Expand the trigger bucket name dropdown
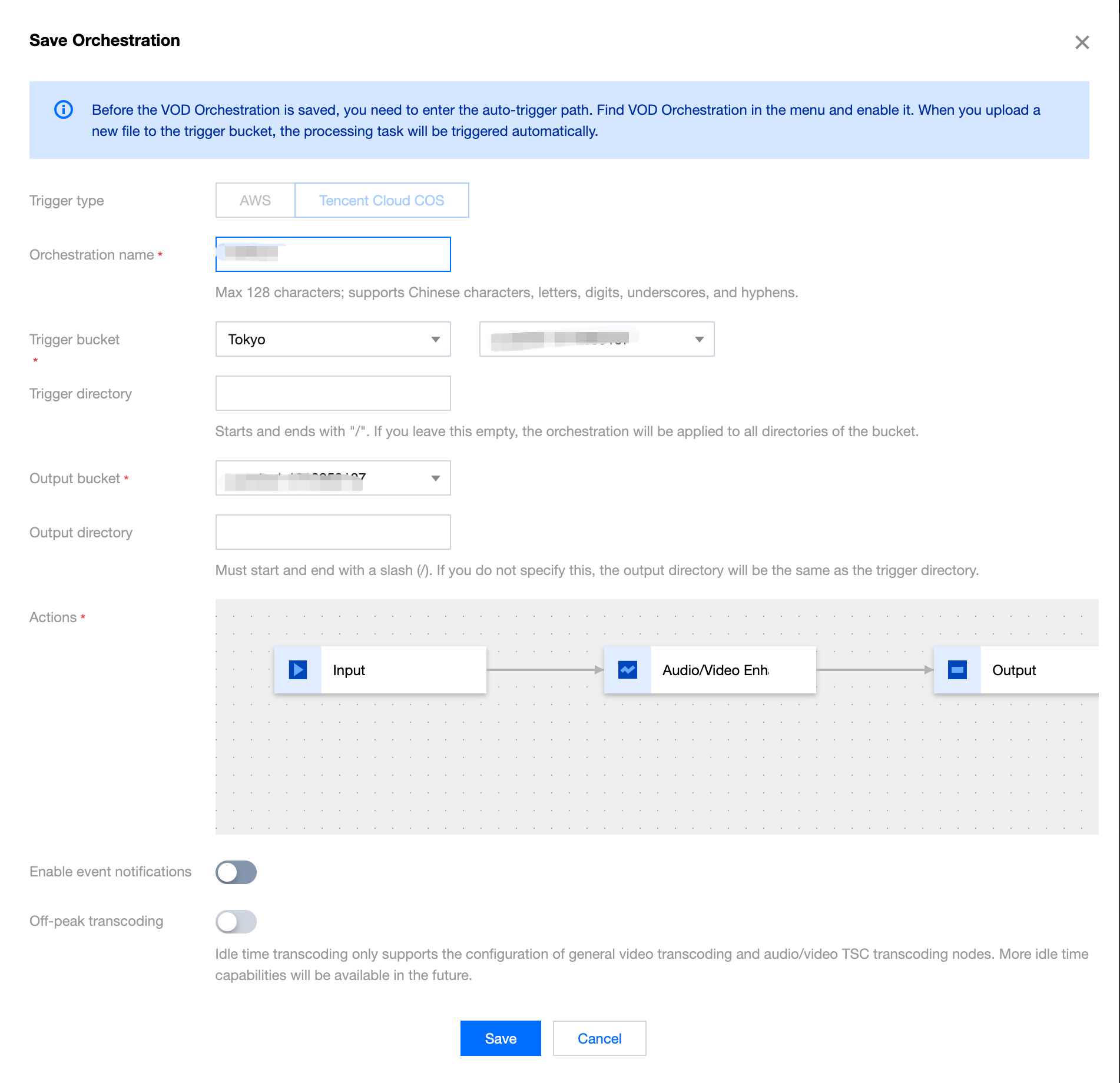This screenshot has width=1120, height=1083. (x=597, y=340)
